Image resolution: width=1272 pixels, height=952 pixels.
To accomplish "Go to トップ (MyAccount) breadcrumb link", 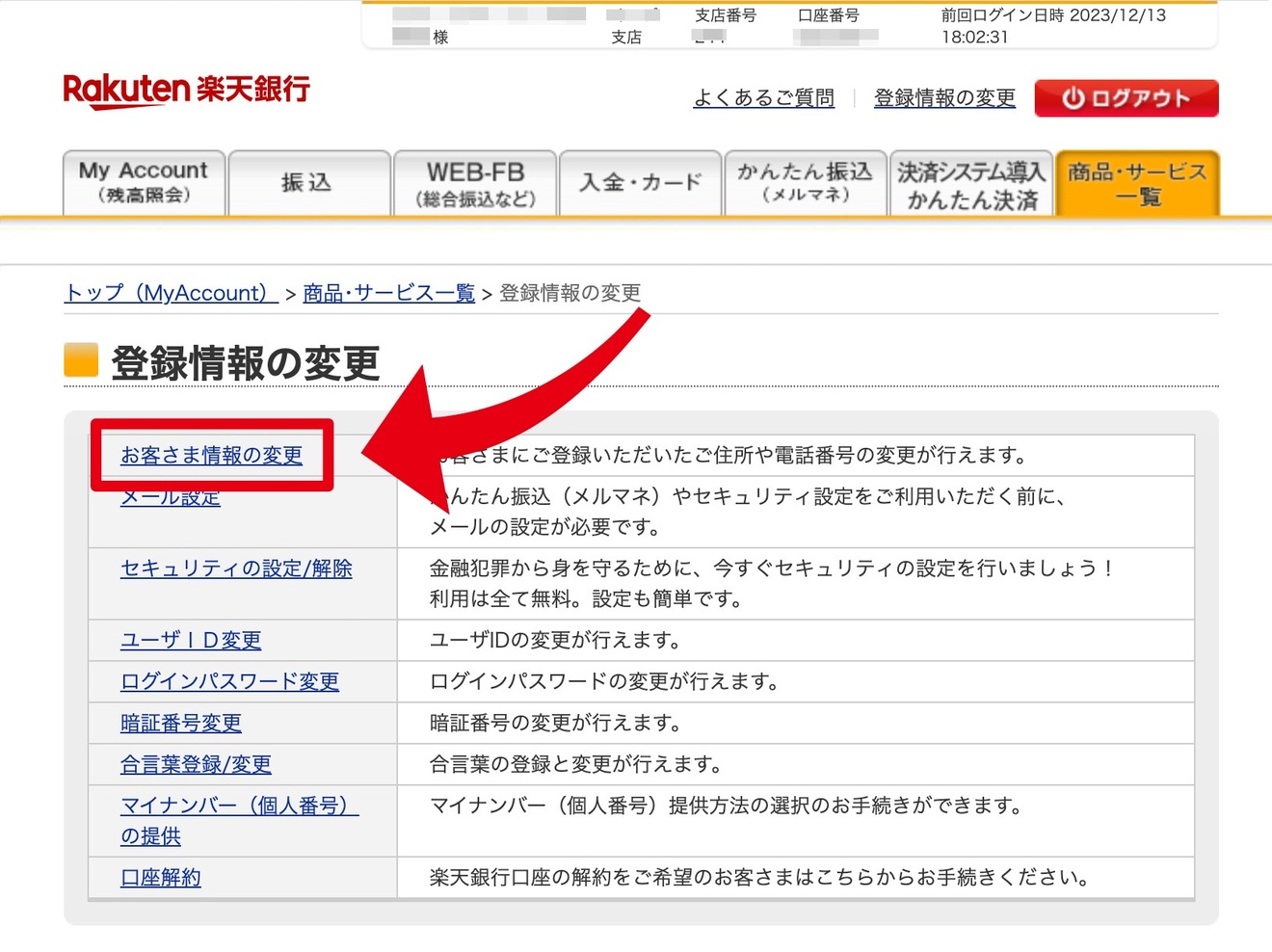I will [172, 293].
